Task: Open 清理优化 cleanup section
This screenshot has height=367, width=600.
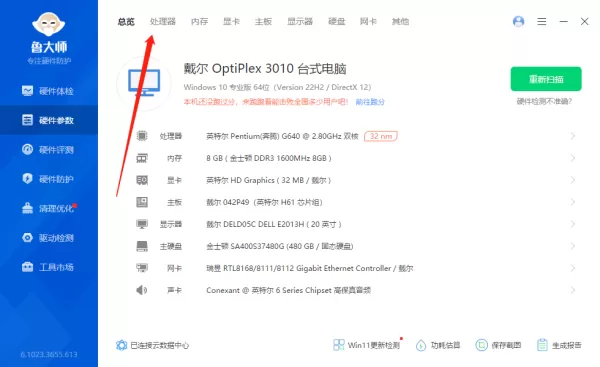Action: [48, 208]
